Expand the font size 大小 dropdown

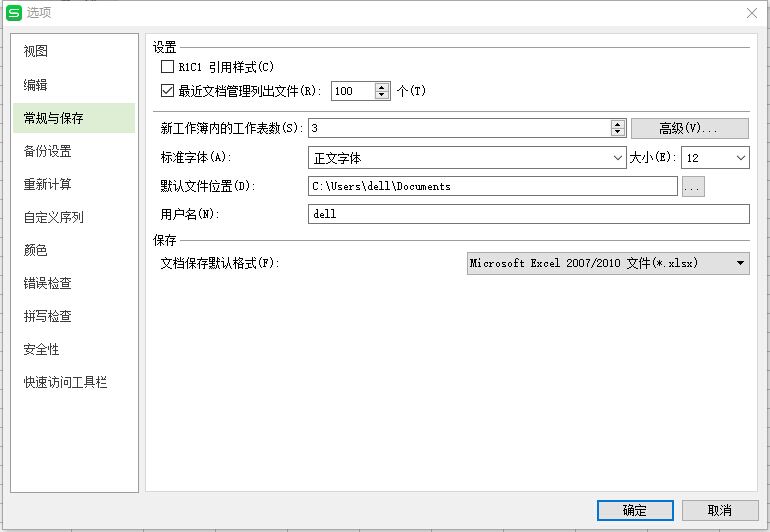[740, 158]
